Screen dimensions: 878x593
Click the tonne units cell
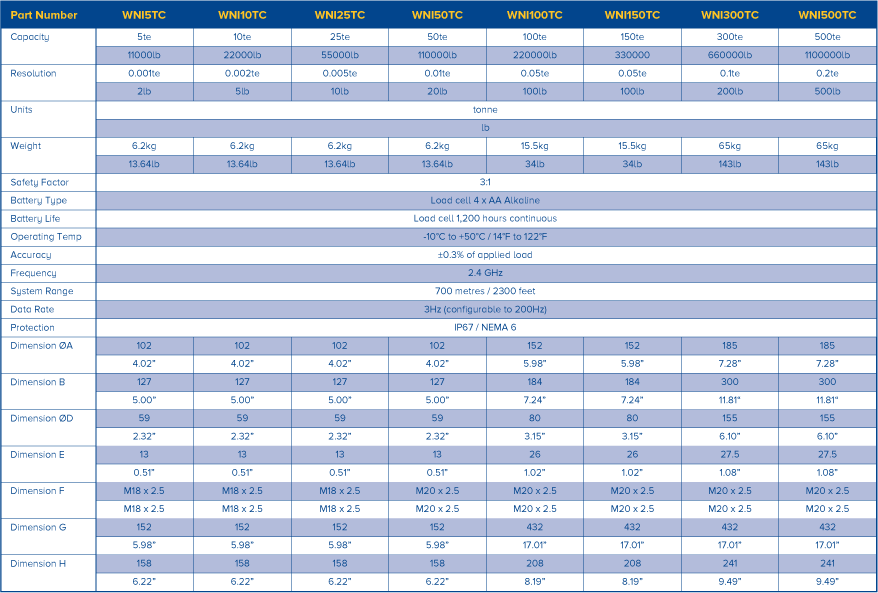click(485, 109)
